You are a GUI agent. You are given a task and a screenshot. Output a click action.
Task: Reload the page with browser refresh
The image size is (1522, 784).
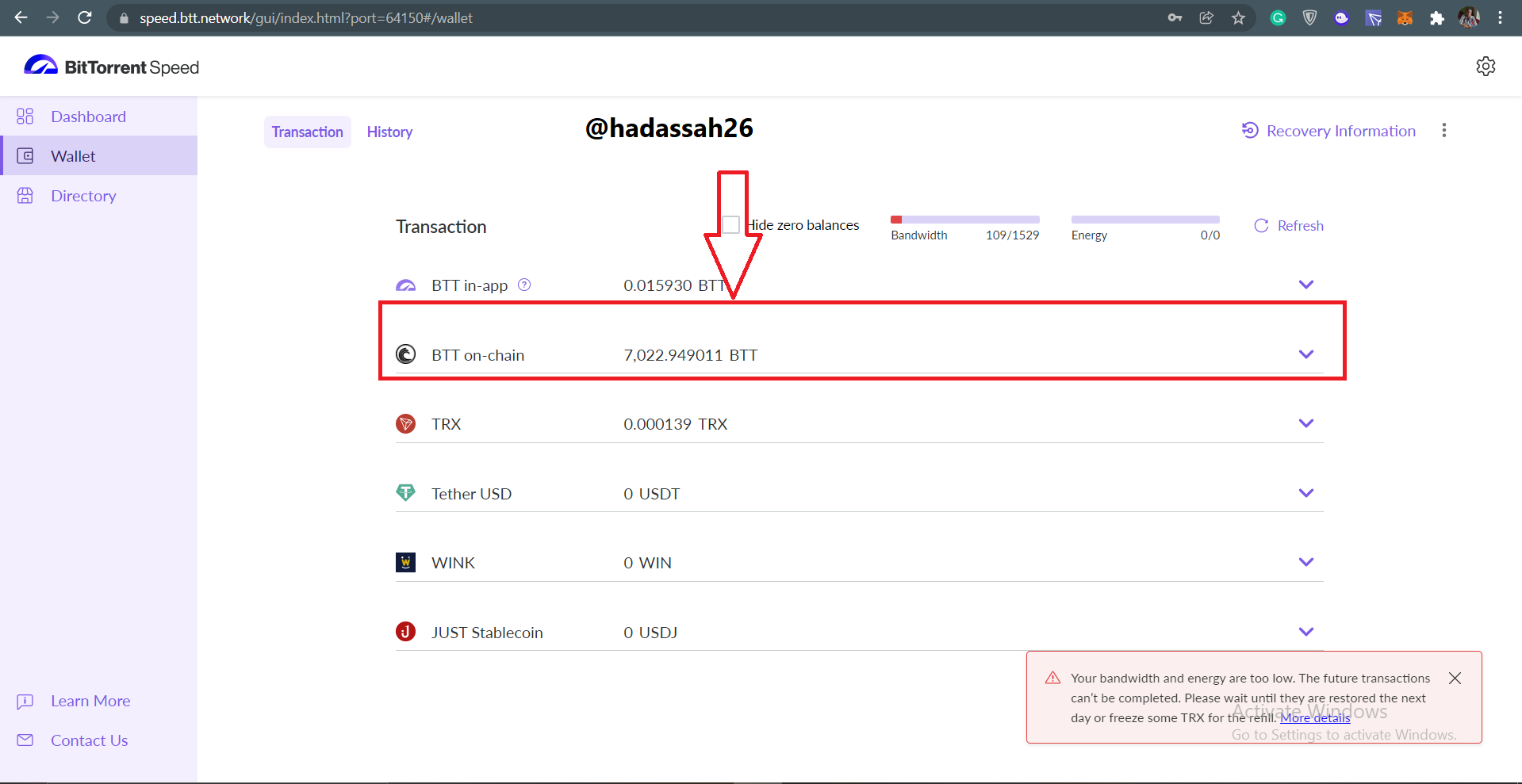tap(85, 17)
